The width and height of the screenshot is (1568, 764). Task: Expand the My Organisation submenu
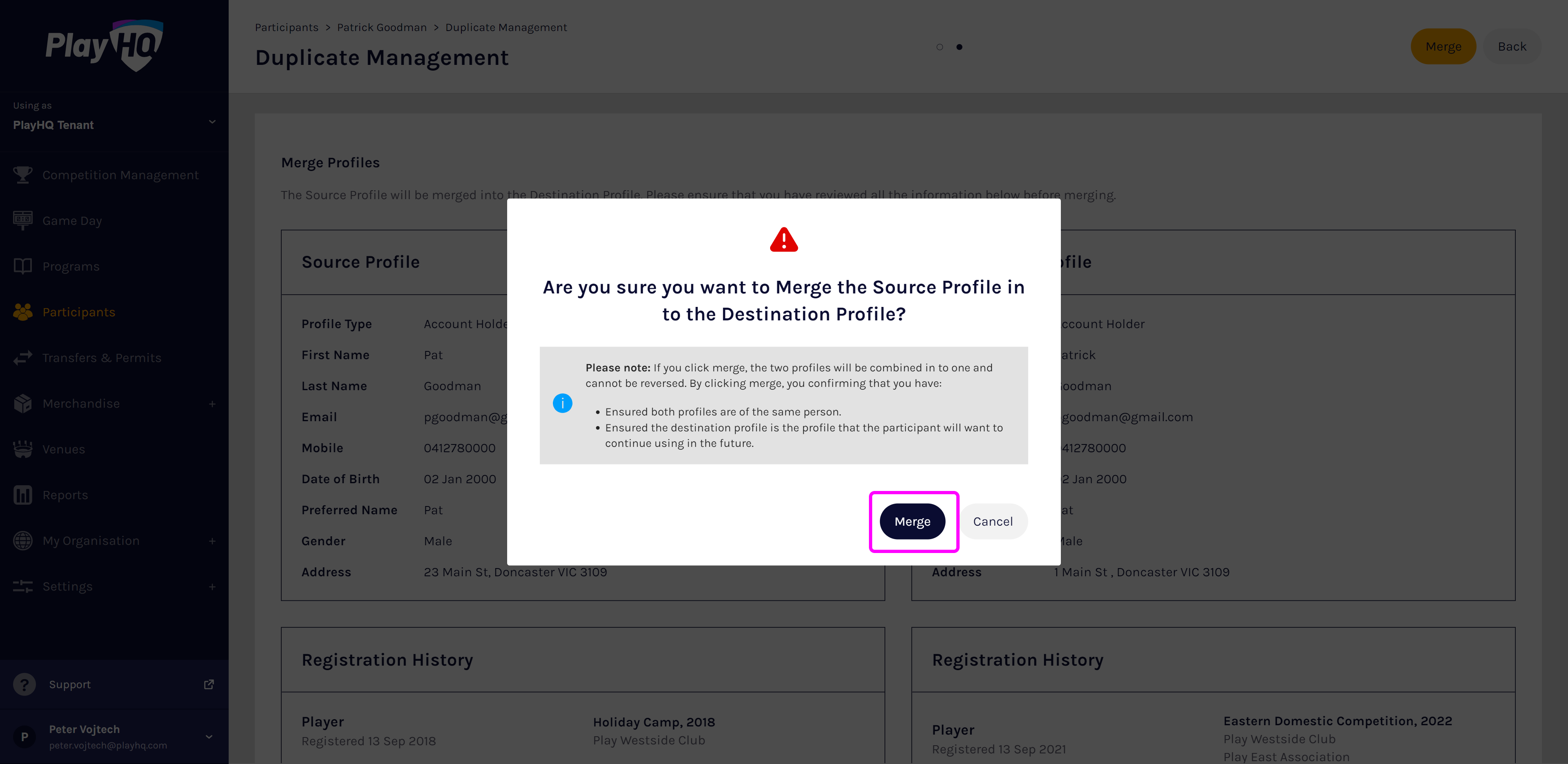tap(212, 541)
